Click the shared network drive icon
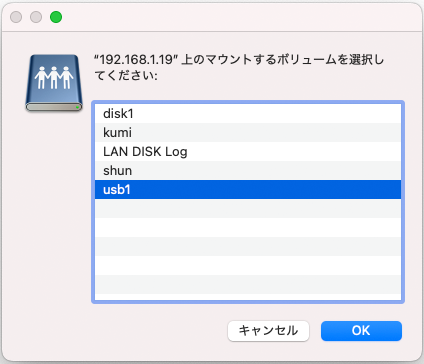 pos(54,83)
